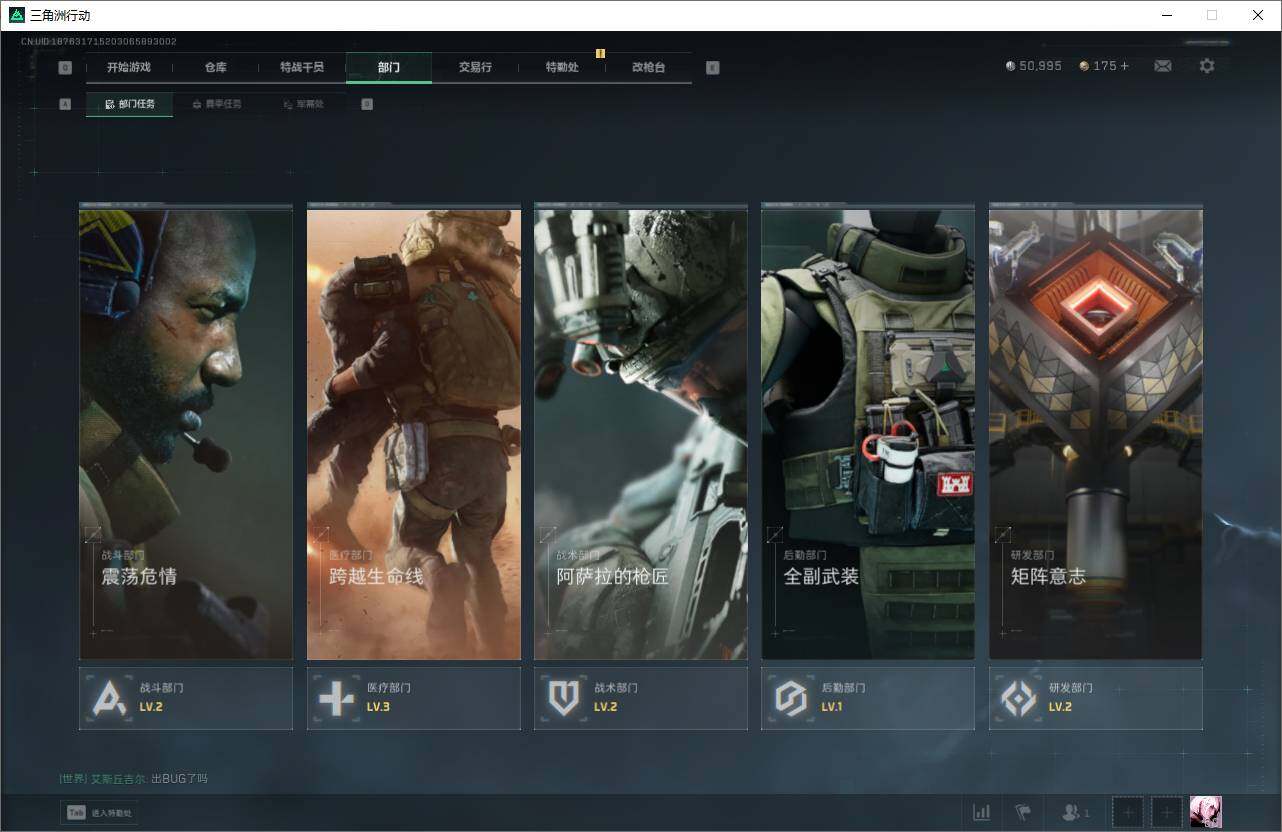Select the 部门任务 sub-tab

[x=130, y=104]
